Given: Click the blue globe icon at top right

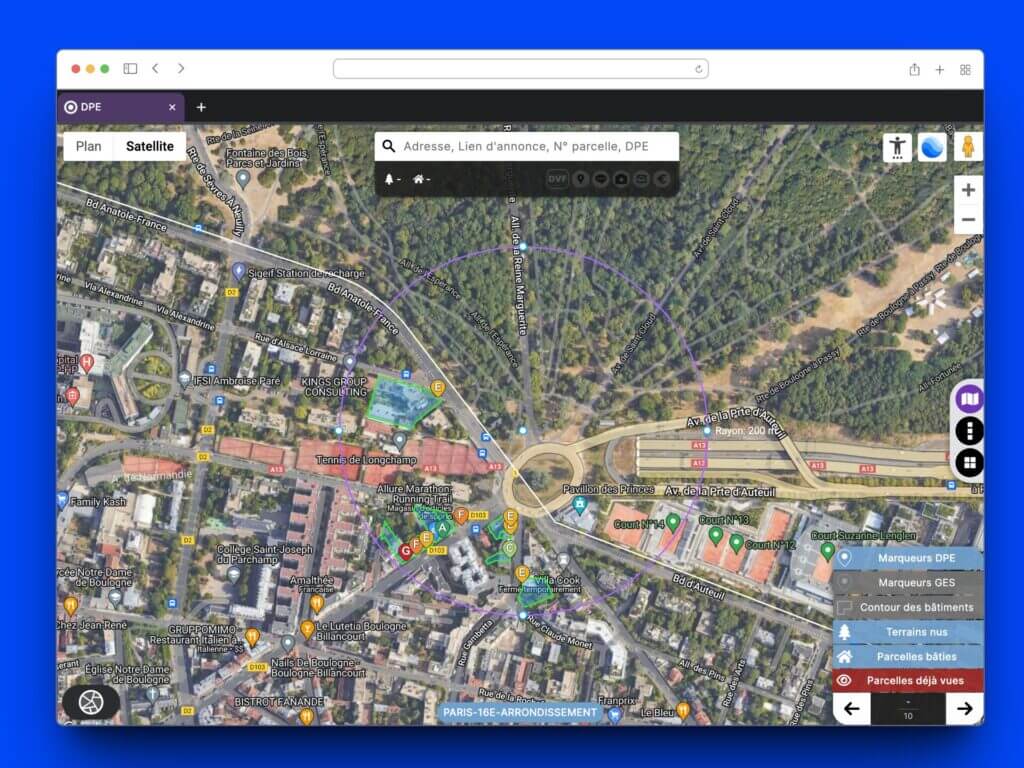Looking at the screenshot, I should pos(932,147).
